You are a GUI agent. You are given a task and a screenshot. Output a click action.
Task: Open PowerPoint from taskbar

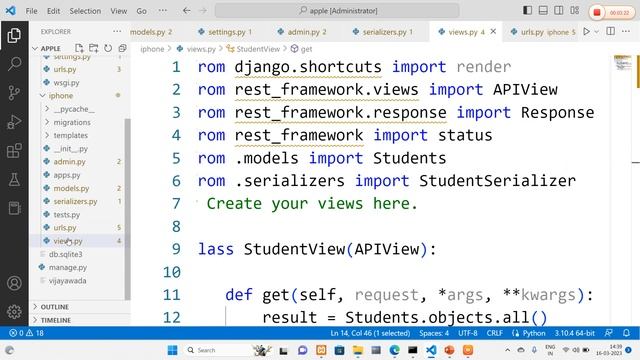pos(449,350)
